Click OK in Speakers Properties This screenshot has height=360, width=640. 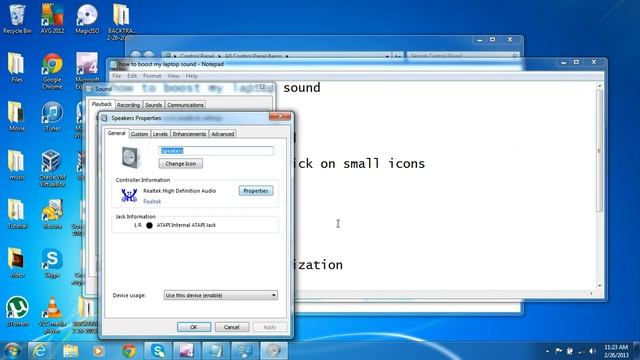[x=194, y=327]
